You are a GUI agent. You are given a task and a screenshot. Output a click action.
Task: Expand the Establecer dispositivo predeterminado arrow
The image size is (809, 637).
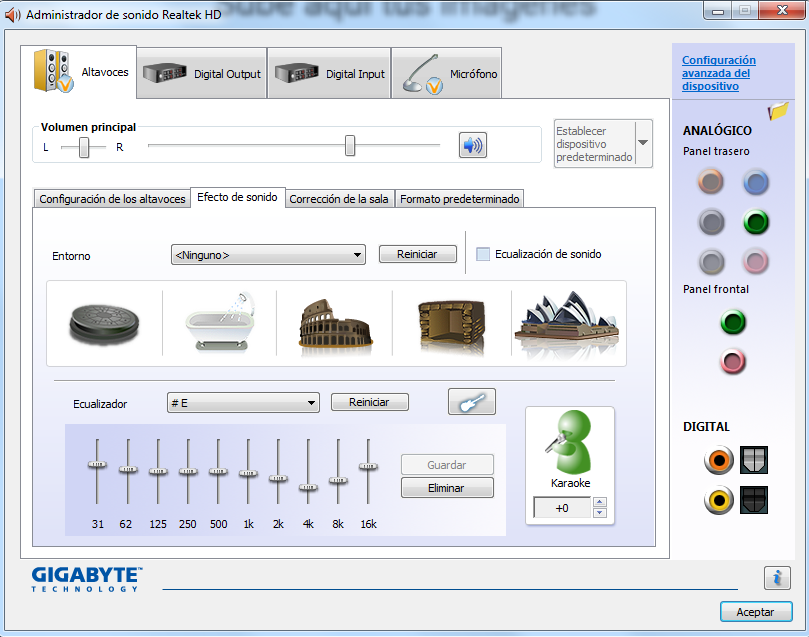tap(643, 143)
